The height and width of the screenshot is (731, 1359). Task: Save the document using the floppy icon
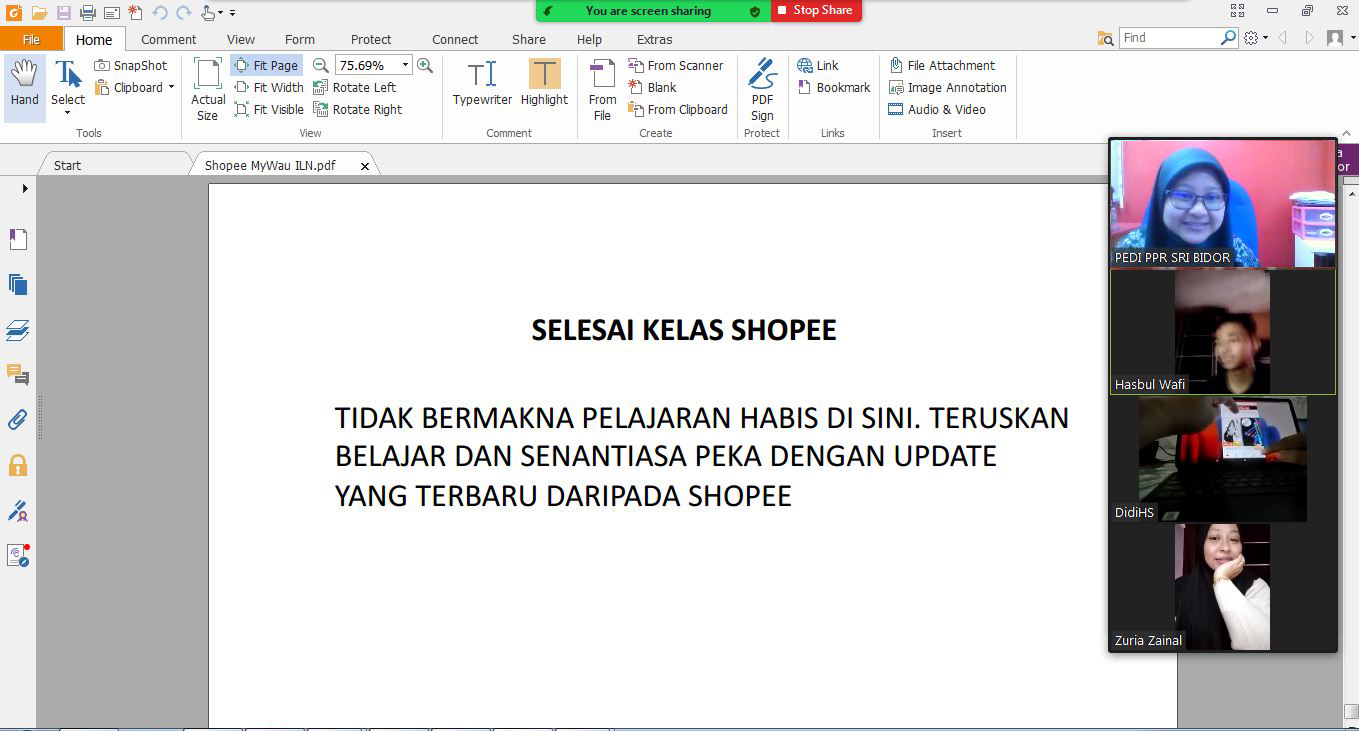coord(64,13)
